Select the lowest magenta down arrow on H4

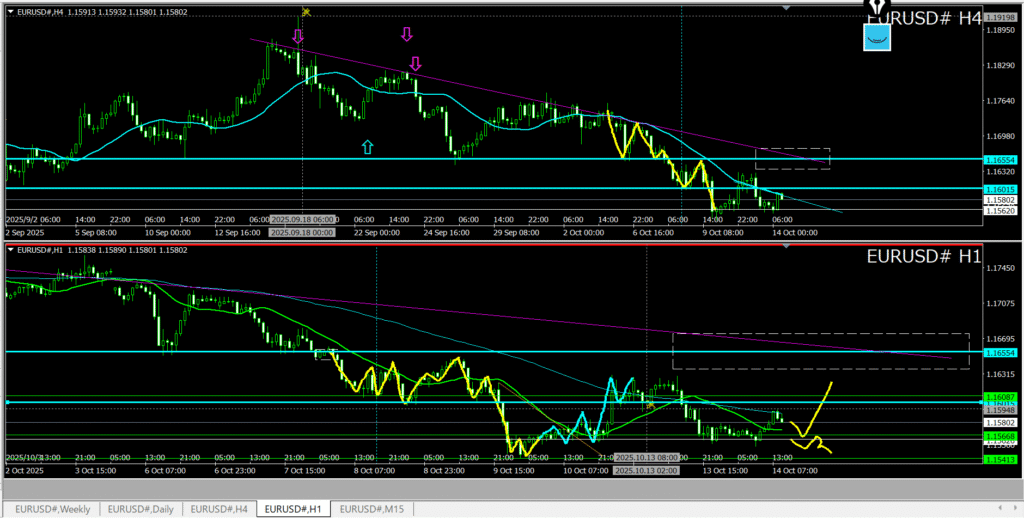[415, 64]
